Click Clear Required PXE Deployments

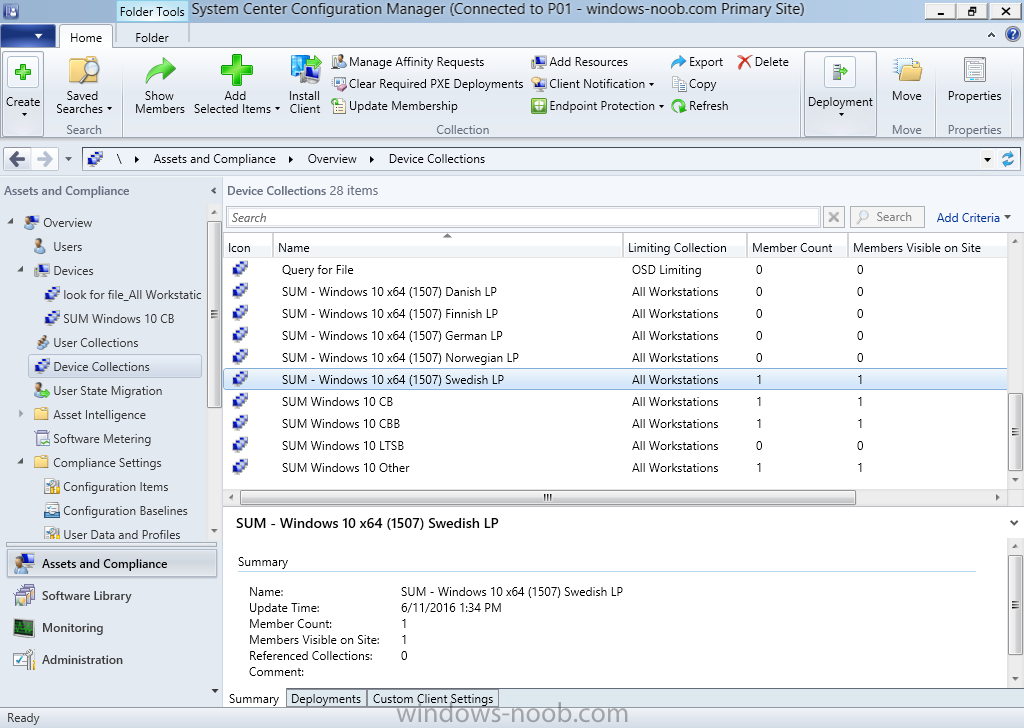(427, 84)
